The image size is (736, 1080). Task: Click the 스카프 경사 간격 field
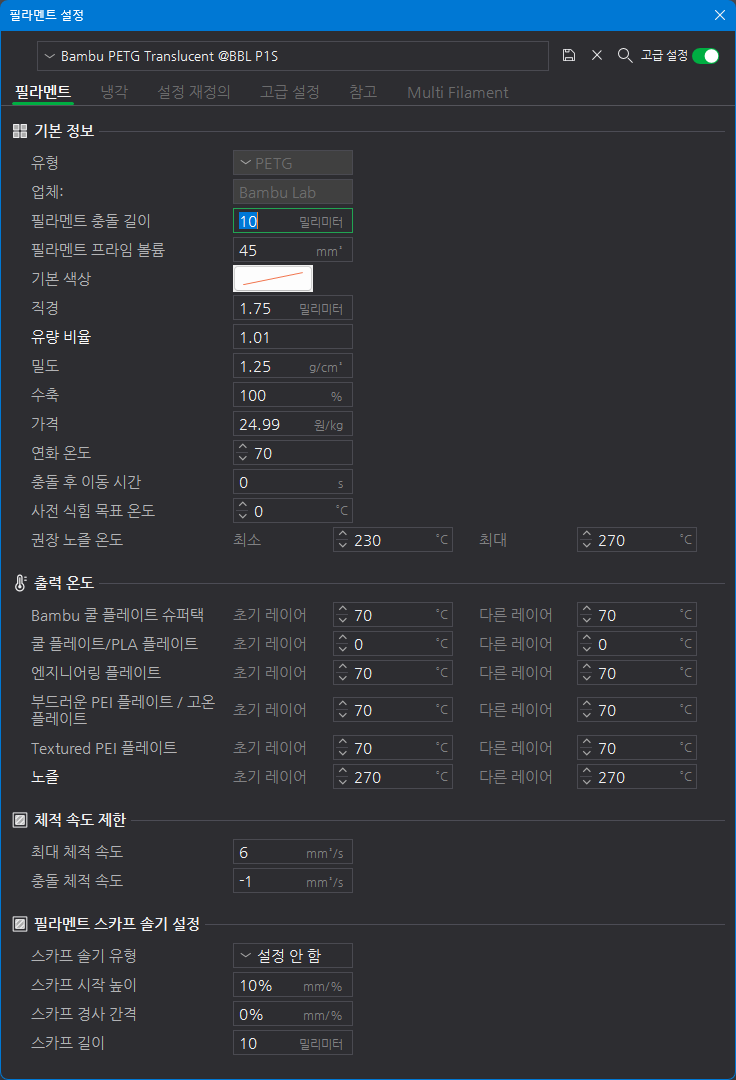(293, 1014)
